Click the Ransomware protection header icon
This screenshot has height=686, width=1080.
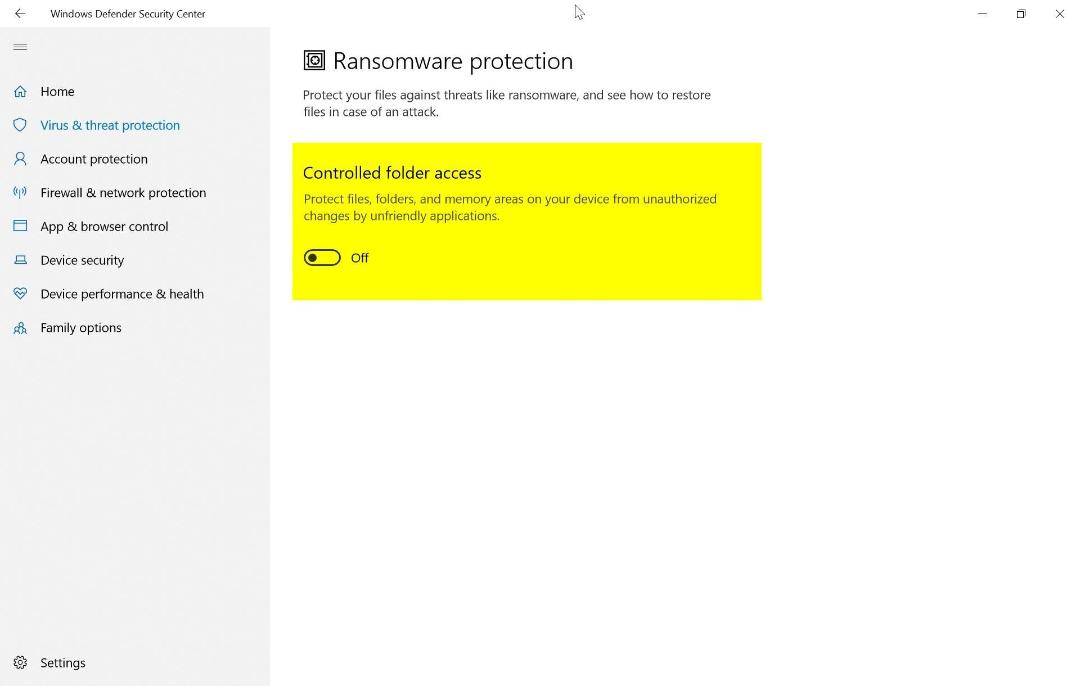coord(314,61)
